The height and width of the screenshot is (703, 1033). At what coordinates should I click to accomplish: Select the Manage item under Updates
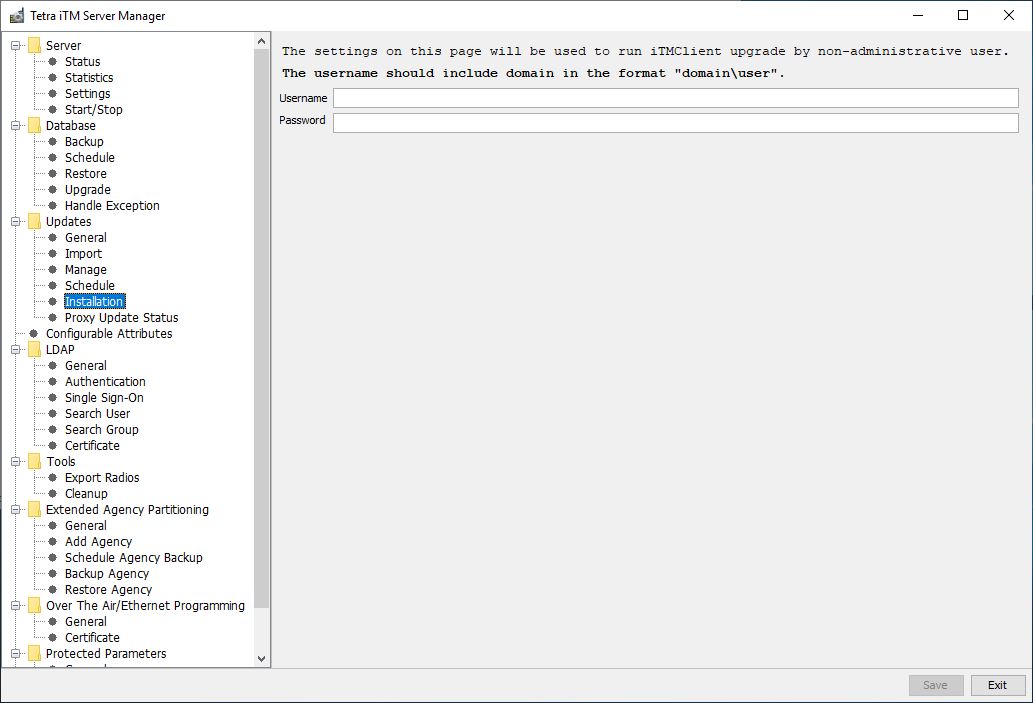[x=86, y=269]
